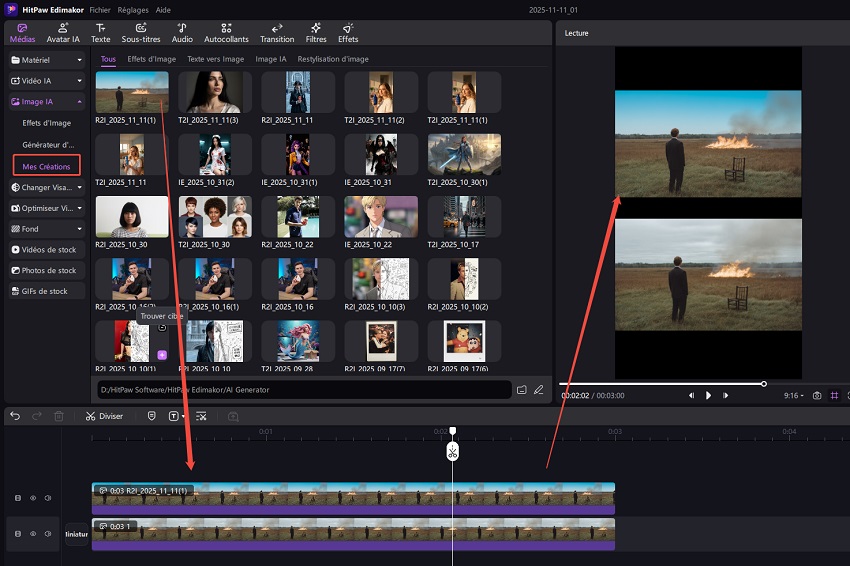Image resolution: width=850 pixels, height=566 pixels.
Task: Switch to the Texte vers Image tab
Action: pos(215,59)
